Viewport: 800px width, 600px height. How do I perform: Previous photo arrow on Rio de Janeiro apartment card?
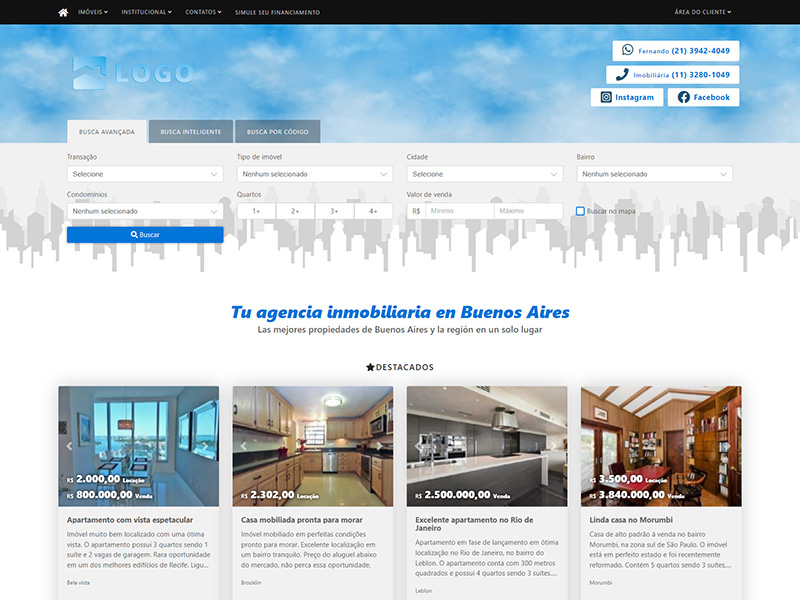[x=418, y=446]
